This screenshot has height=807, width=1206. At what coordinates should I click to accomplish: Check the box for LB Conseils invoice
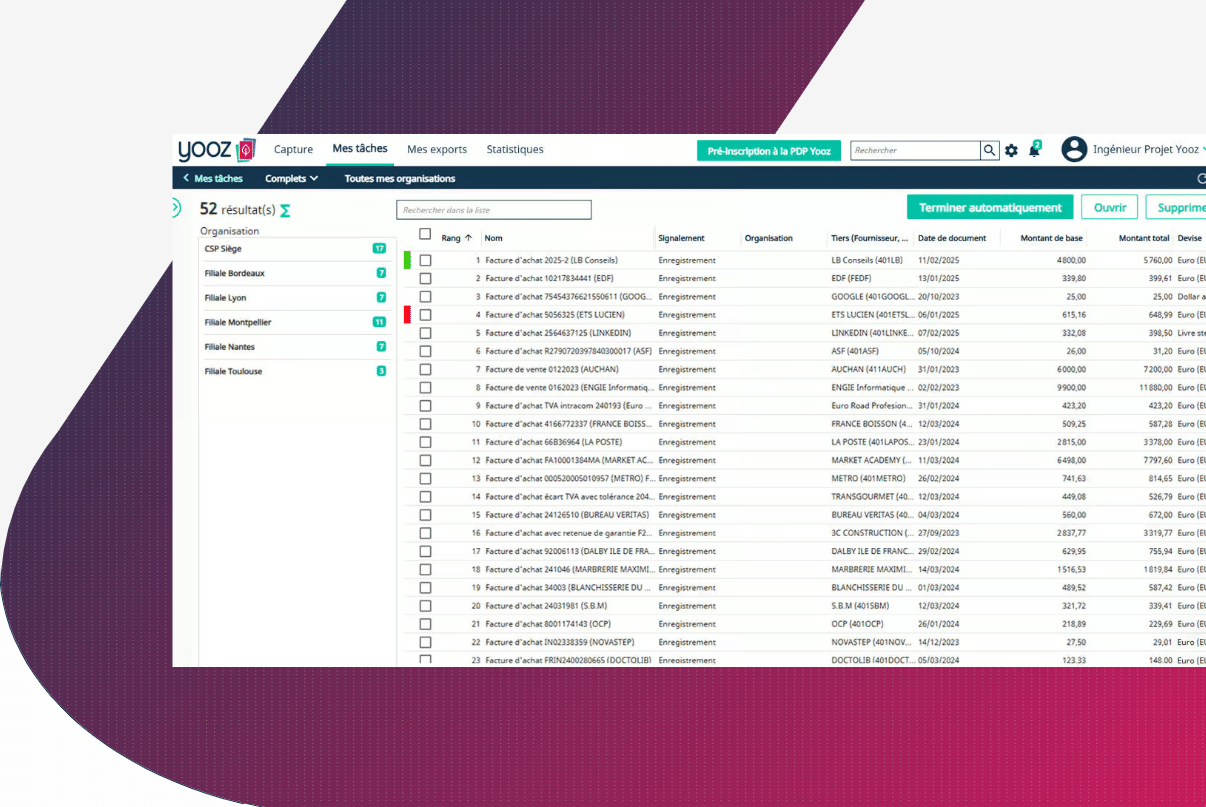pyautogui.click(x=425, y=260)
